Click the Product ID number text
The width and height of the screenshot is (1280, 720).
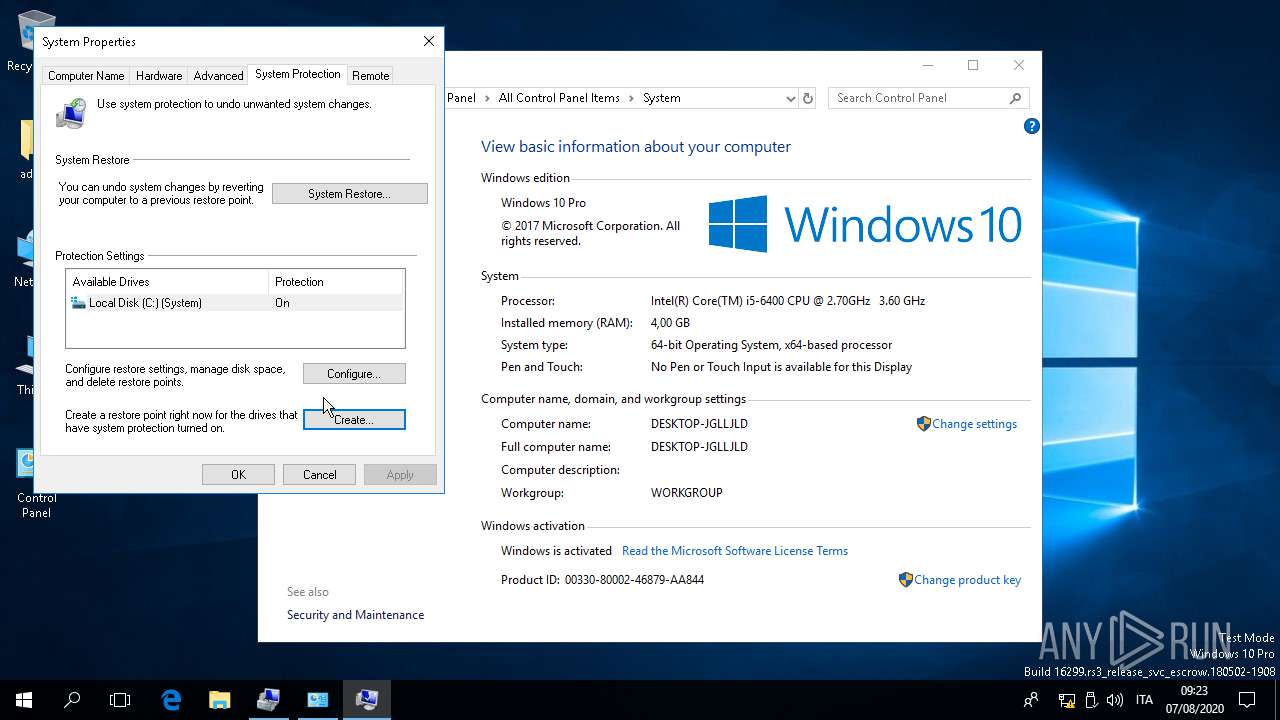click(634, 580)
